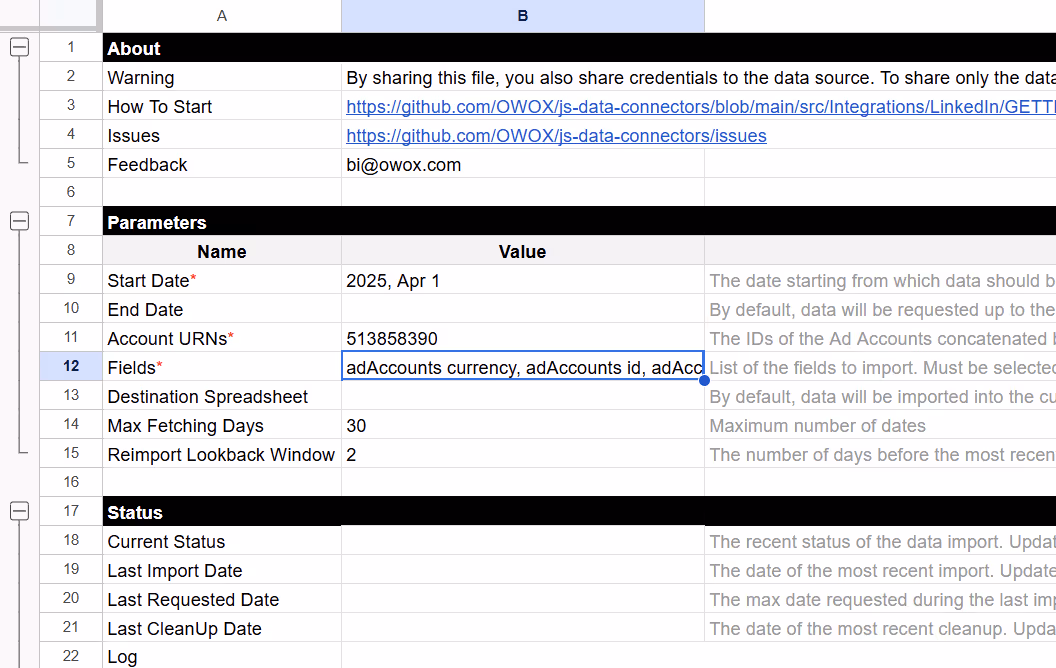Screen dimensions: 1056x668
Task: Select column B header
Action: 522,15
